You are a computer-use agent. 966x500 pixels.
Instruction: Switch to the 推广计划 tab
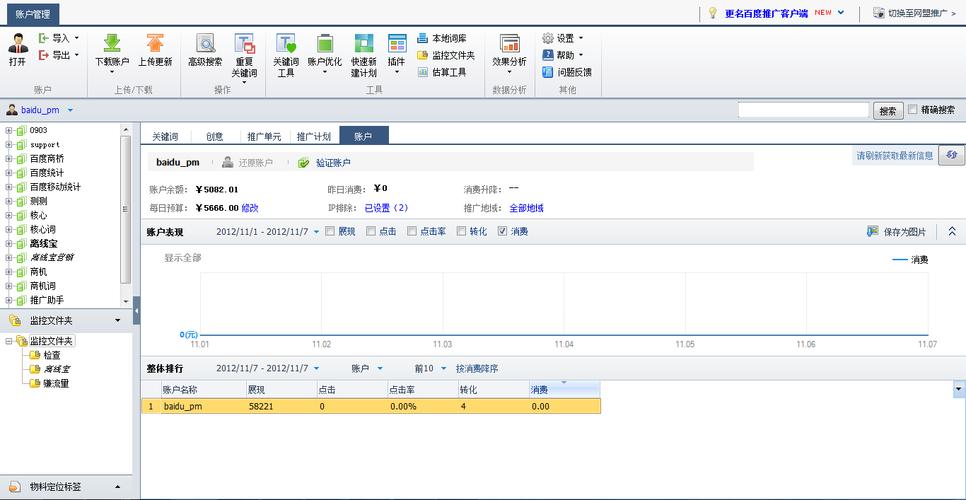314,136
